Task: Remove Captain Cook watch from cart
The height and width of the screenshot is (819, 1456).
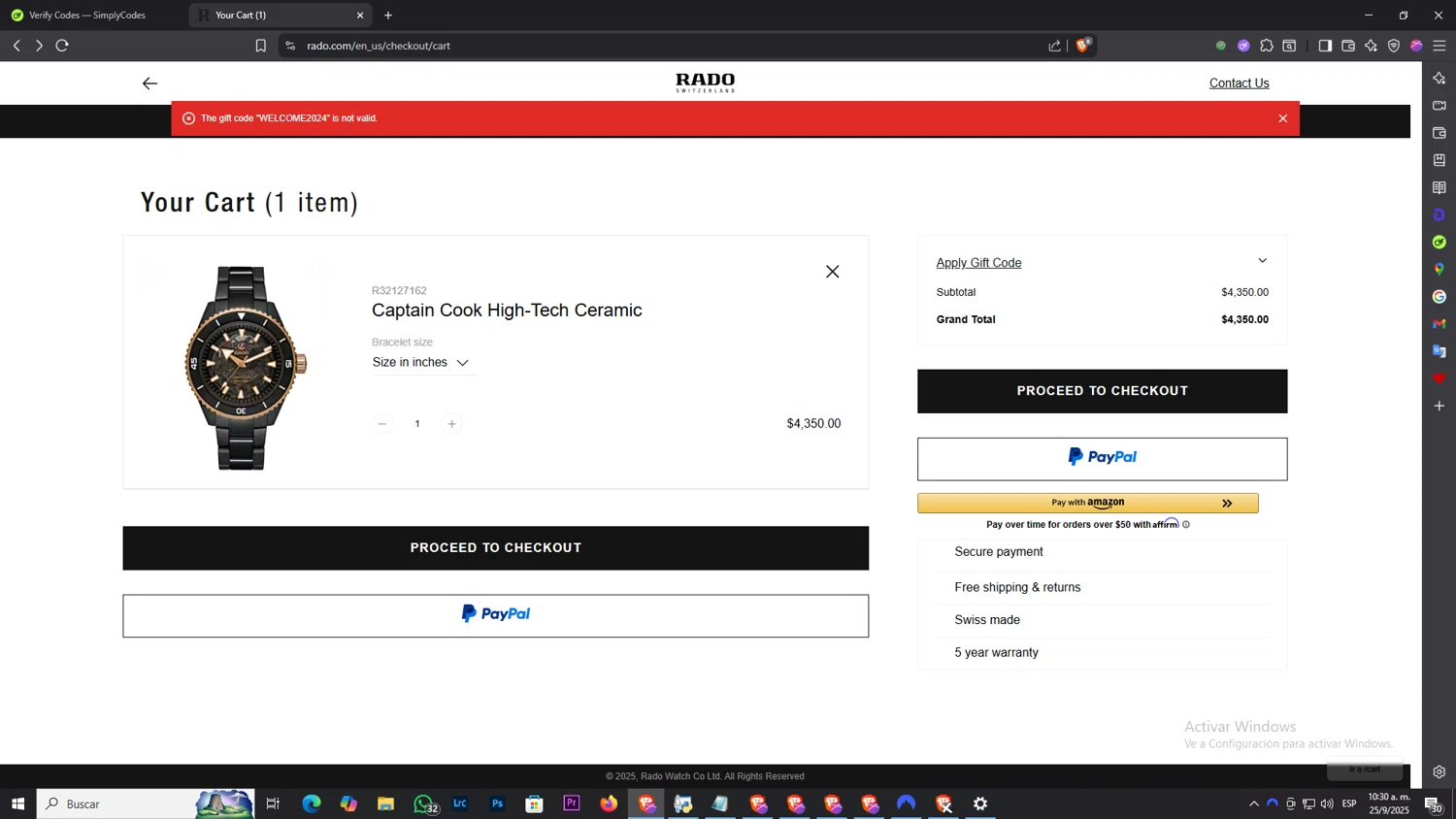Action: (832, 272)
